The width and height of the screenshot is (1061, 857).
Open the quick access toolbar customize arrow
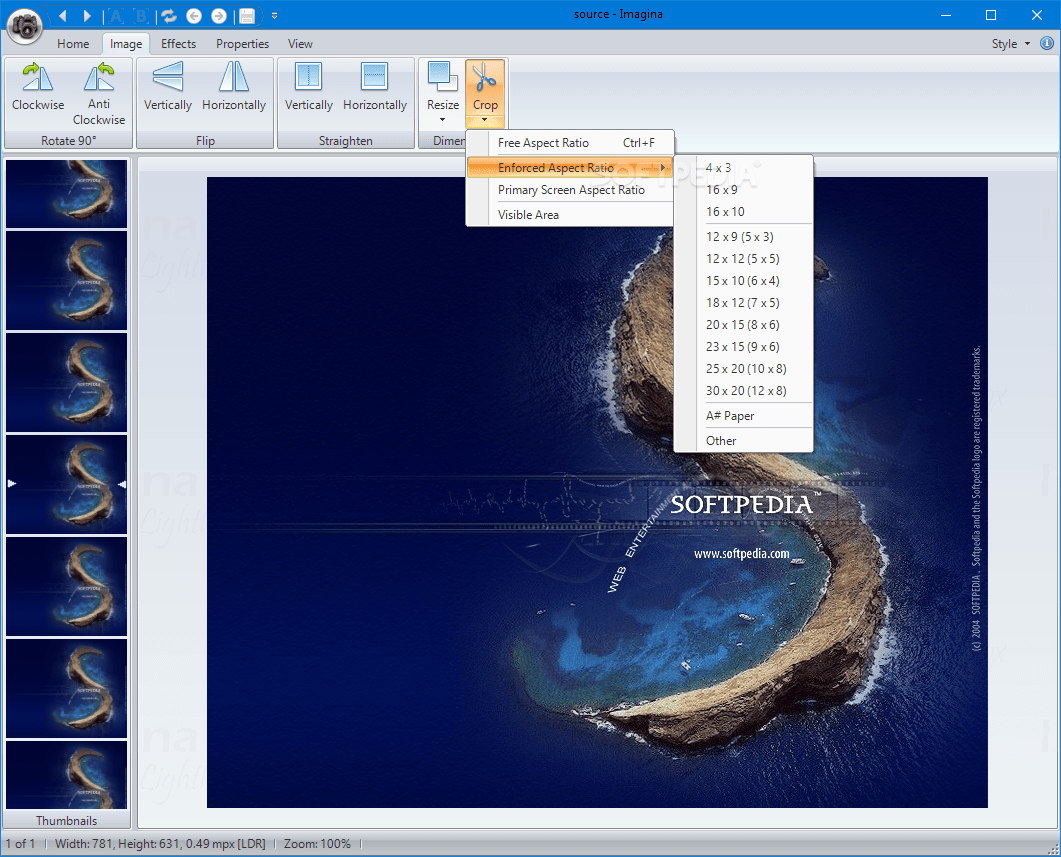[x=274, y=16]
